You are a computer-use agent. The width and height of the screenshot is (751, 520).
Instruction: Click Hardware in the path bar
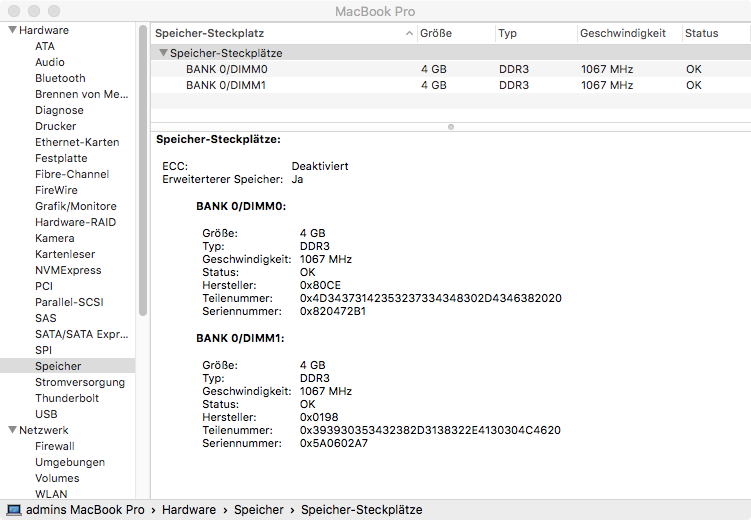pos(189,510)
